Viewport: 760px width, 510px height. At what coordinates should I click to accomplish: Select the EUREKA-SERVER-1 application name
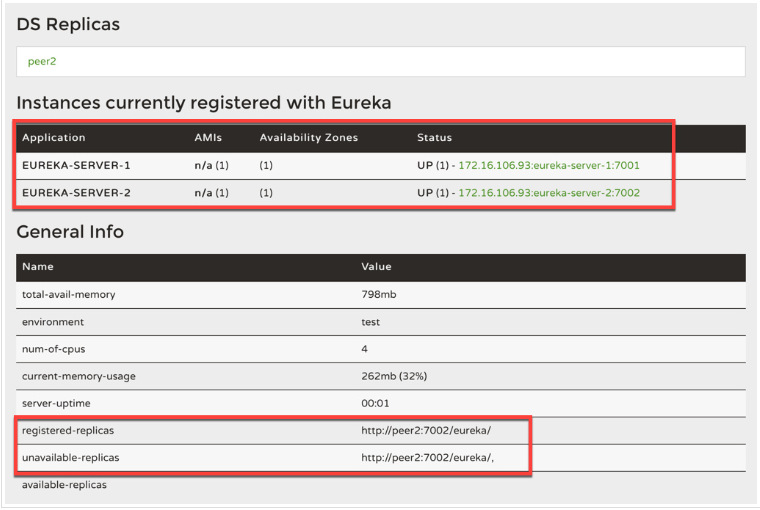point(76,165)
